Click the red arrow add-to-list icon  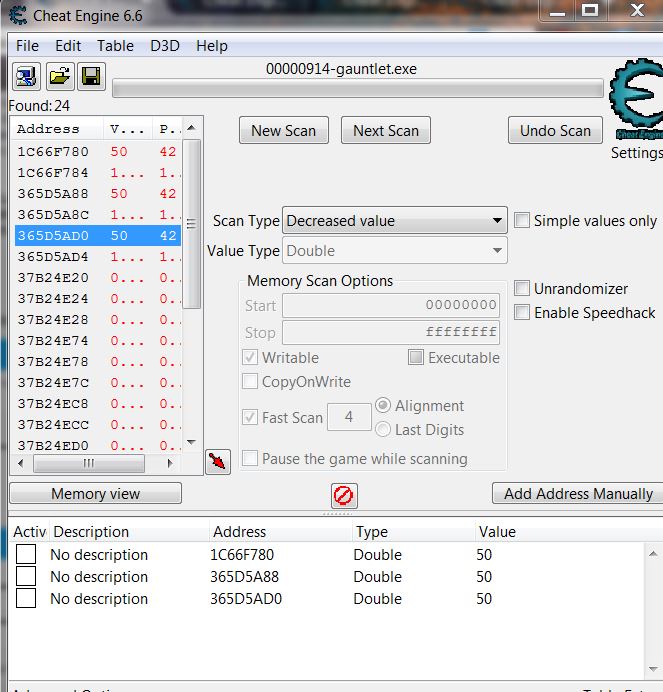[x=218, y=462]
